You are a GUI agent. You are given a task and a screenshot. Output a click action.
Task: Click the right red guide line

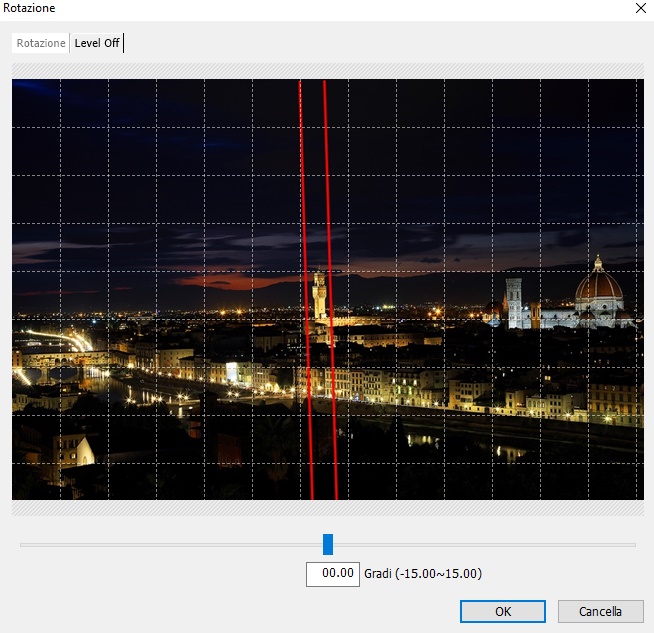(327, 200)
